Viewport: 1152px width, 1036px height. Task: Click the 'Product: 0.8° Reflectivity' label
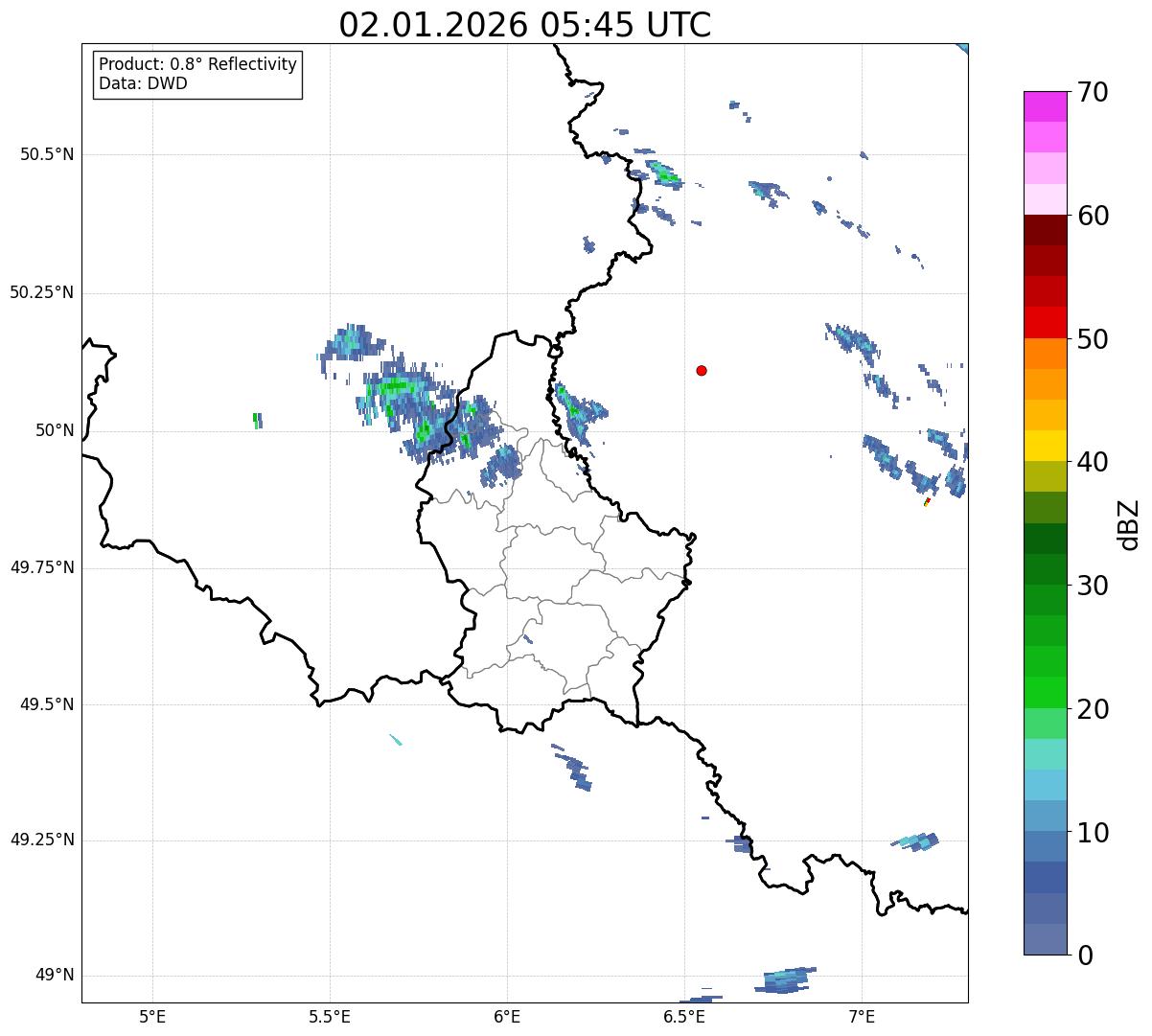tap(198, 64)
